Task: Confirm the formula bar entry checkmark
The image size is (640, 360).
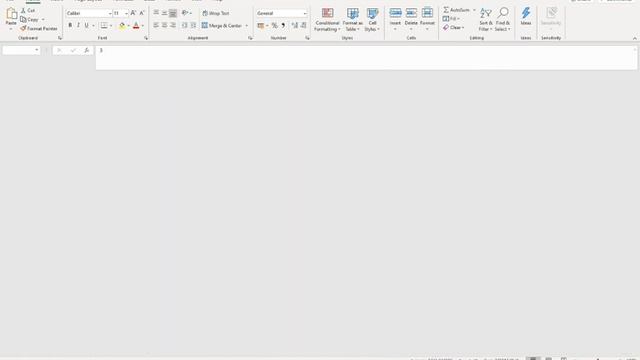Action: 73,50
